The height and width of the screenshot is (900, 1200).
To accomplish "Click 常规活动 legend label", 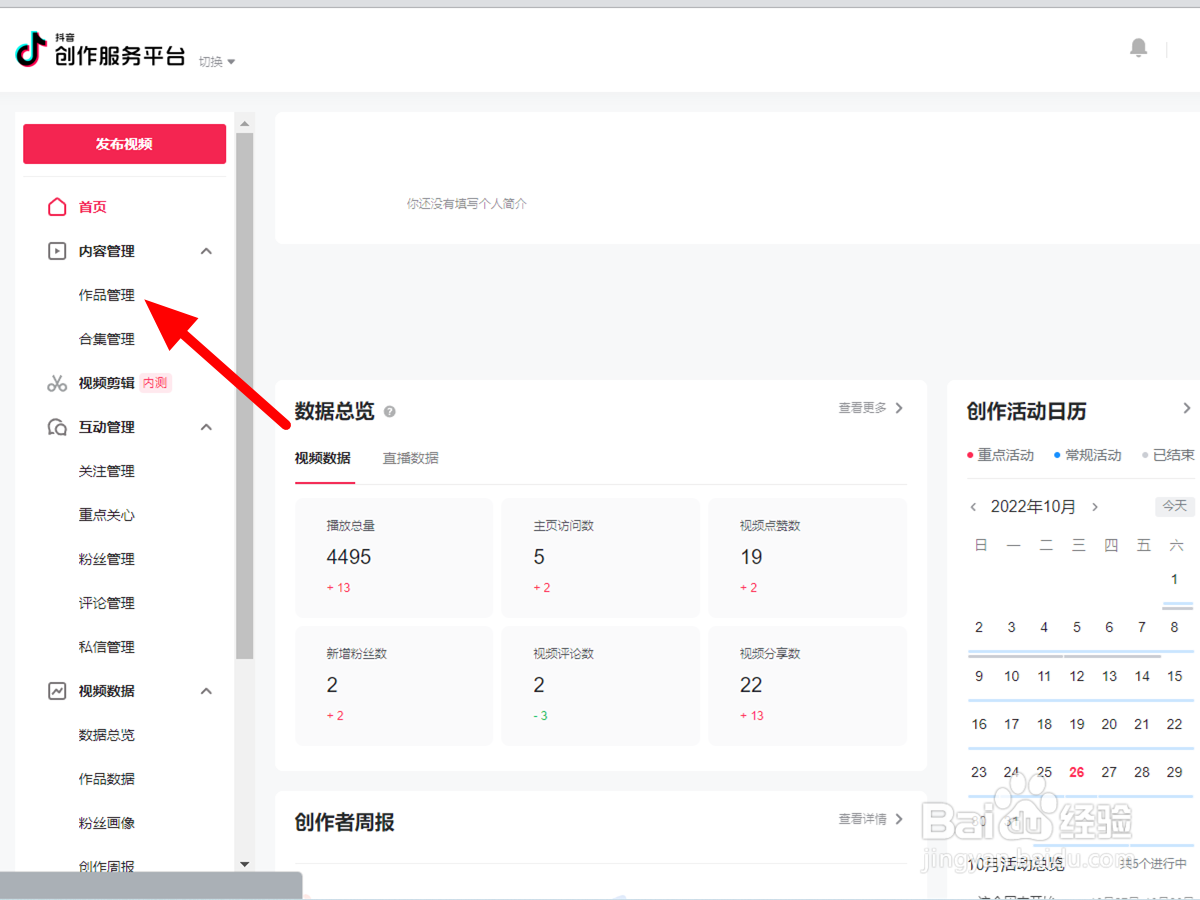I will [x=1093, y=455].
